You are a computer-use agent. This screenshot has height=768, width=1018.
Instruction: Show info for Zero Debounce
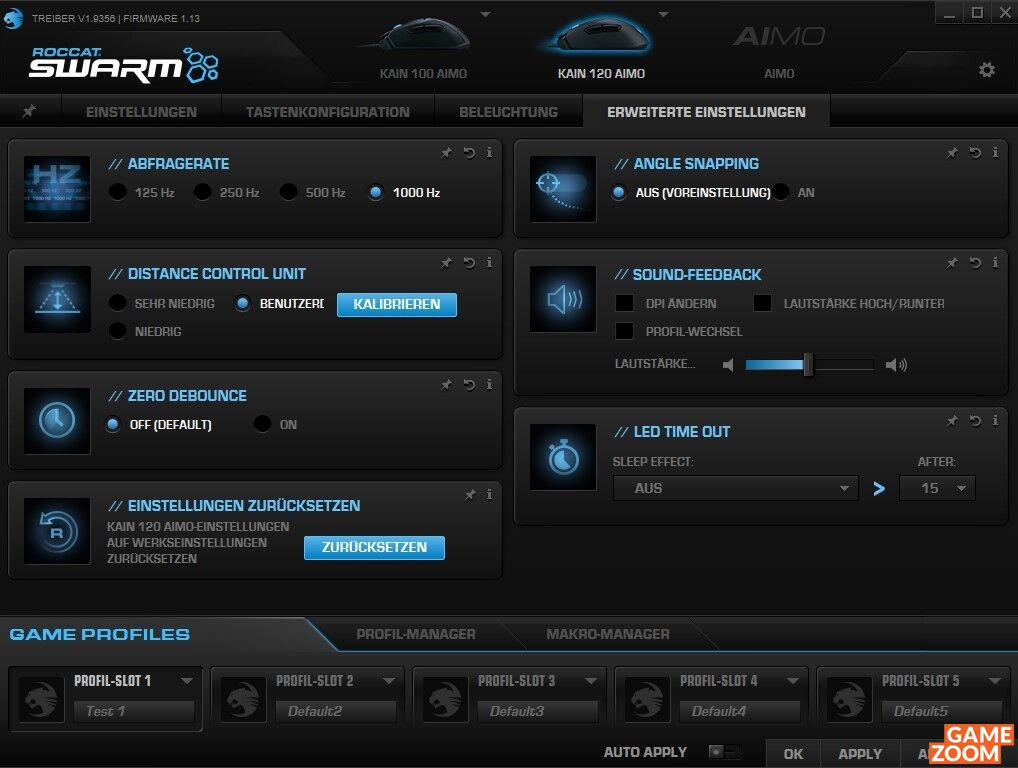point(489,385)
